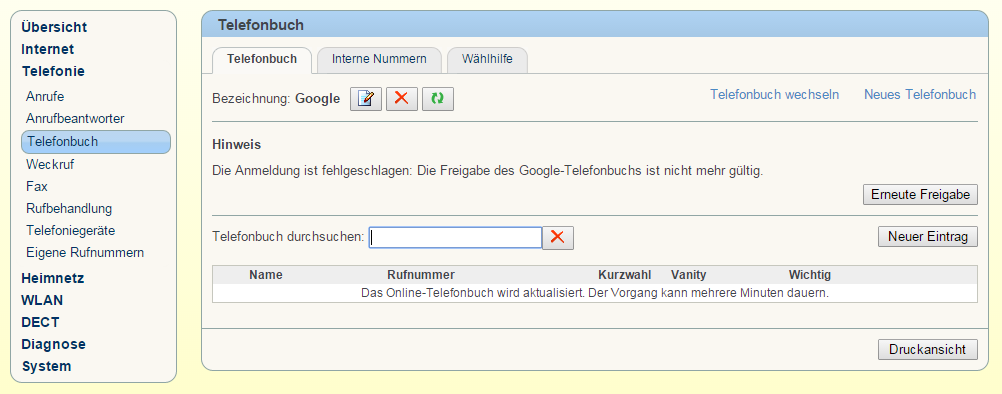Switch to the Telefonbuch tab
1002x394 pixels.
tap(262, 59)
